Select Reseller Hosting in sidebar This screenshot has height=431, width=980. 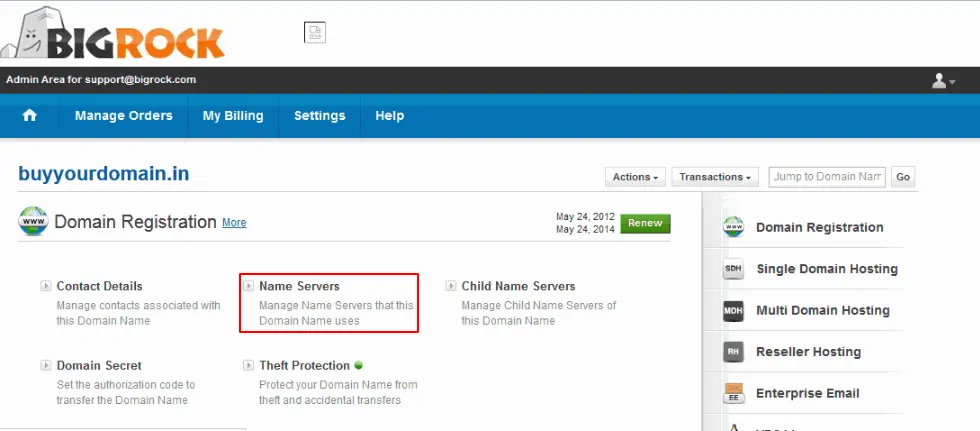808,352
